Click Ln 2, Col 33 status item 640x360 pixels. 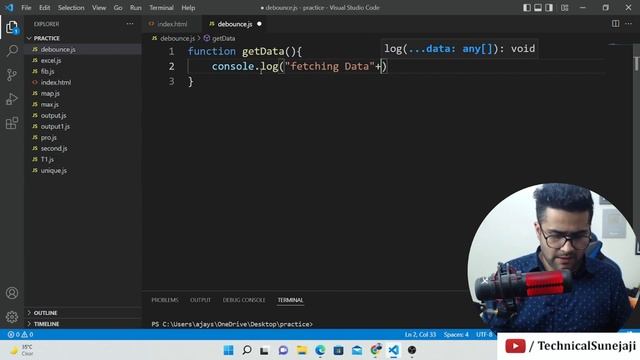(x=420, y=334)
